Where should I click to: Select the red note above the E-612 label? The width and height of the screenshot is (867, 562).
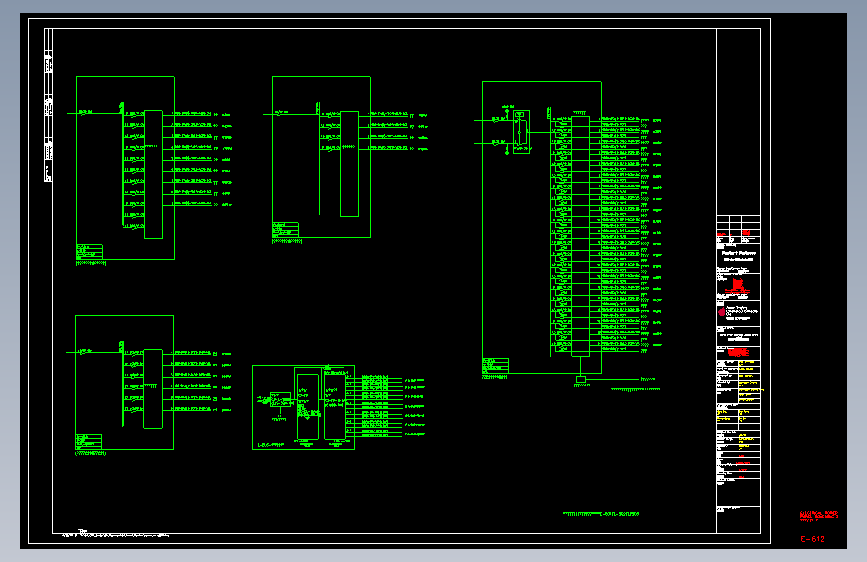[819, 516]
